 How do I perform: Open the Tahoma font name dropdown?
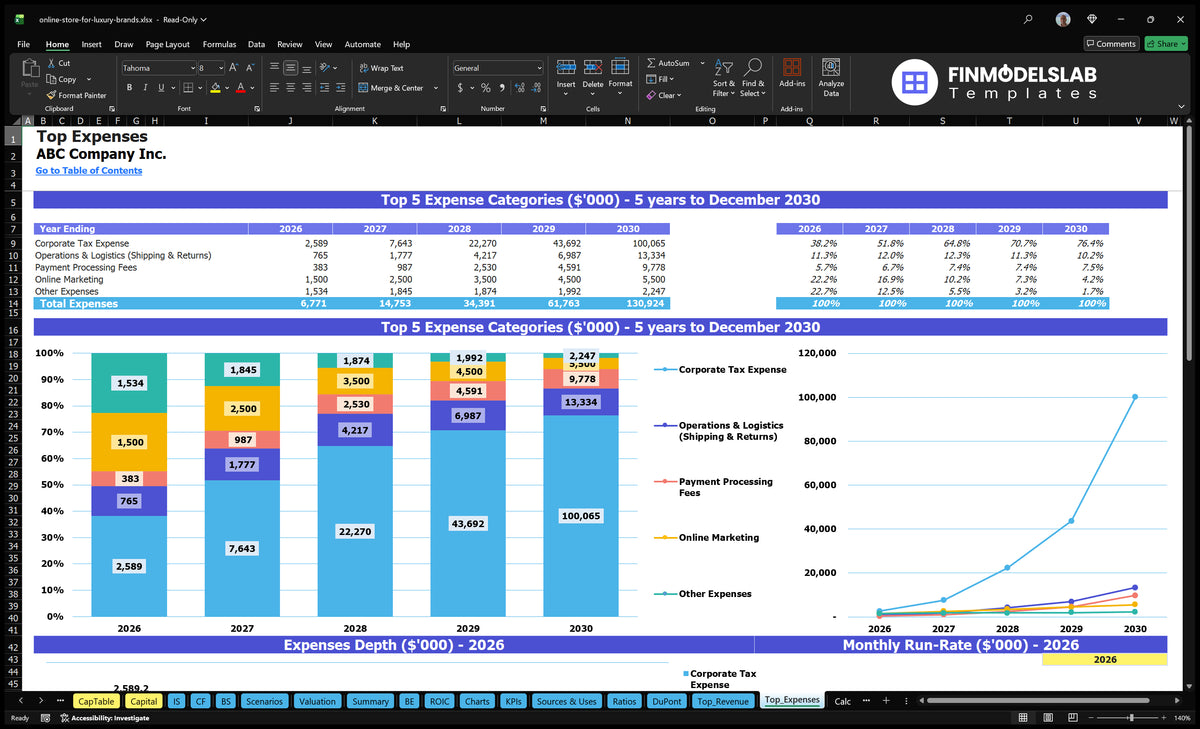tap(192, 68)
